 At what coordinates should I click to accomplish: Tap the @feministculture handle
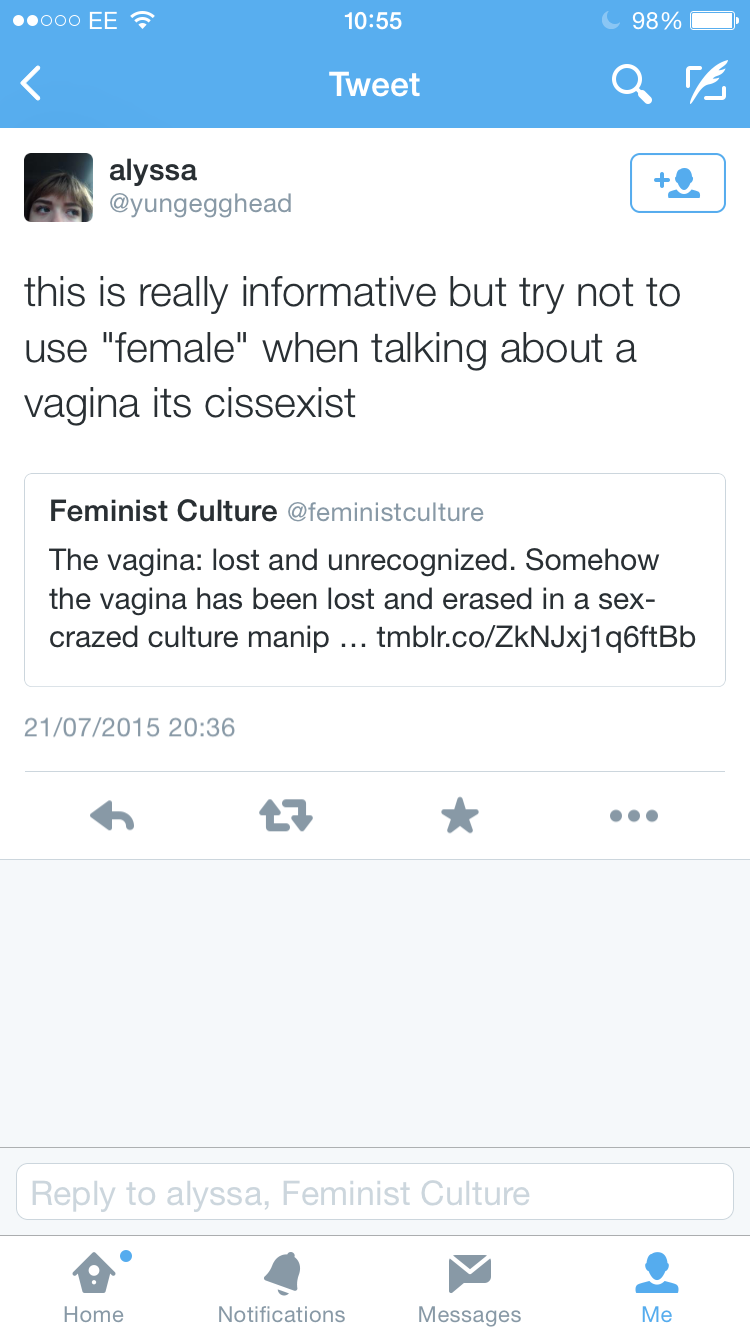click(385, 513)
